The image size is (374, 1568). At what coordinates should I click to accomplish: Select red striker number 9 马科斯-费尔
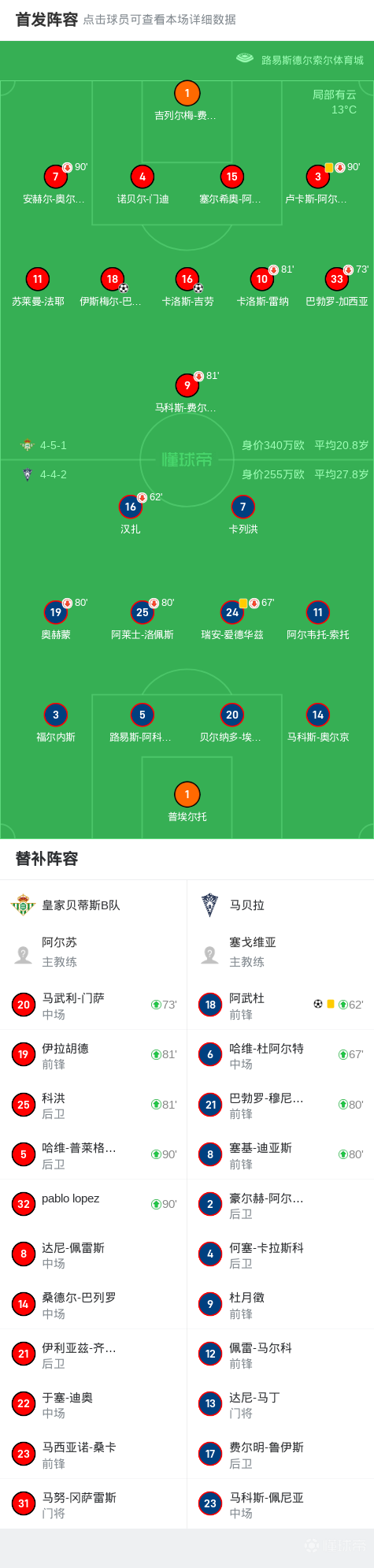(187, 385)
